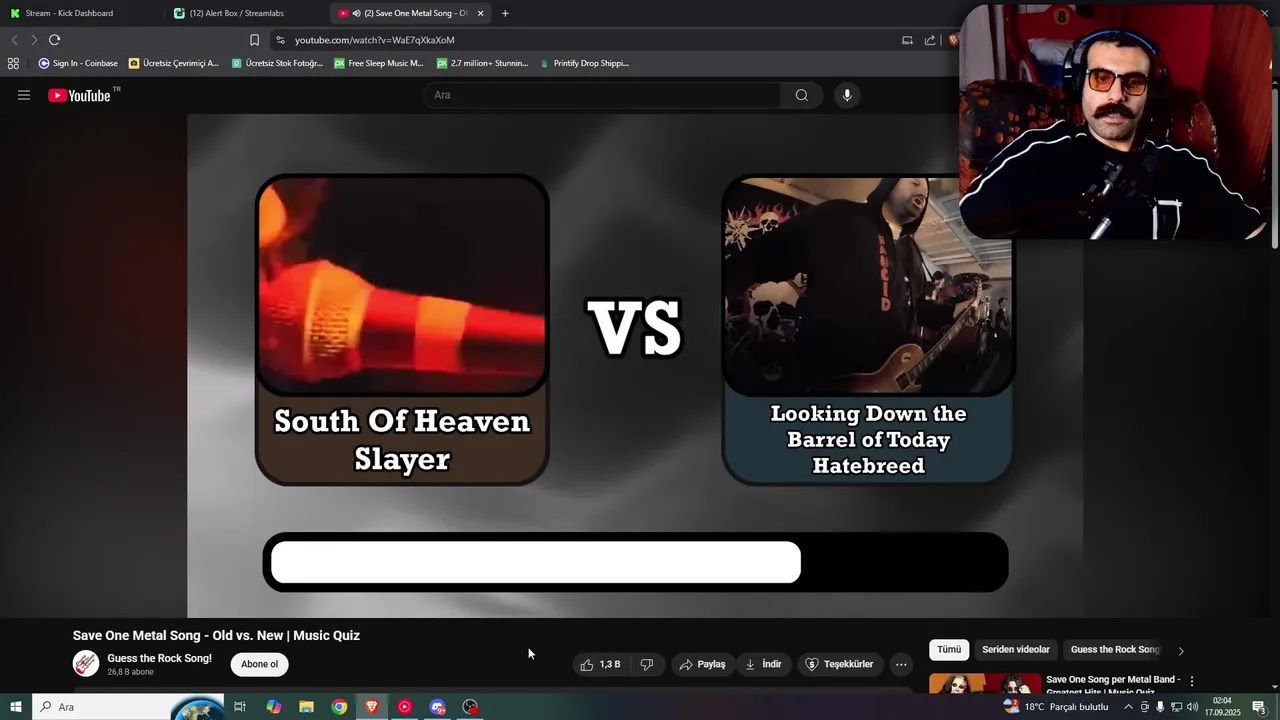Click the Hatebreed song card

pos(868,330)
